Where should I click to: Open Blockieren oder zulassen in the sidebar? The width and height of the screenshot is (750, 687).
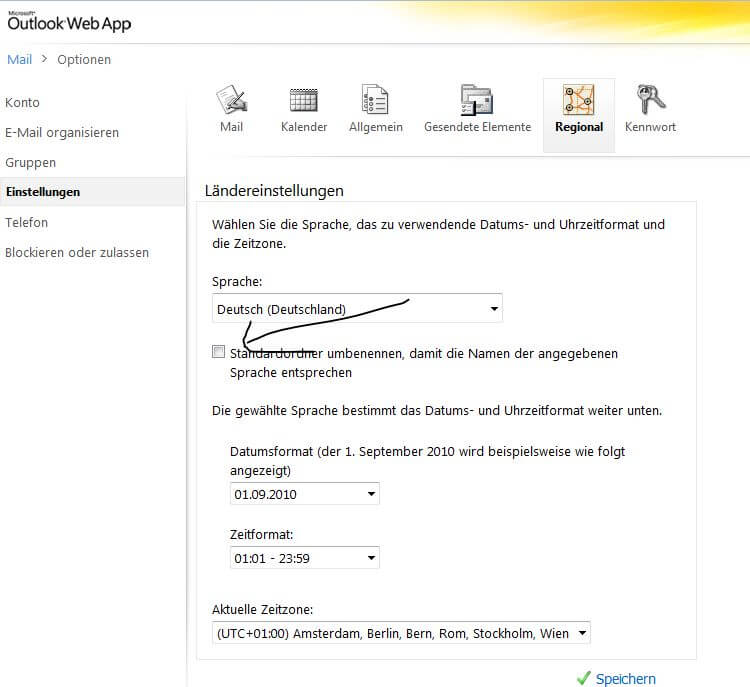(x=77, y=252)
